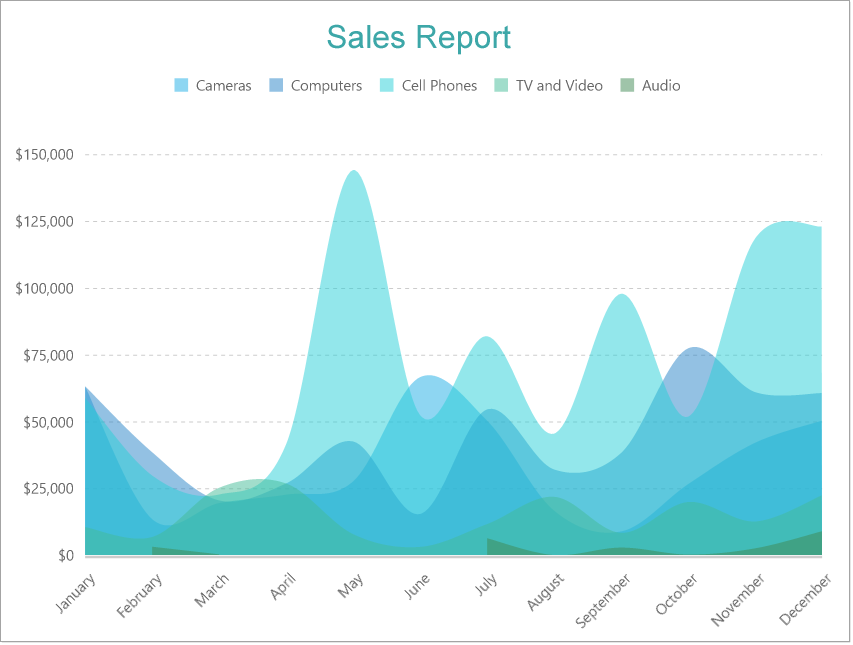The image size is (853, 645).
Task: Click the $150,000 y-axis label
Action: click(45, 155)
